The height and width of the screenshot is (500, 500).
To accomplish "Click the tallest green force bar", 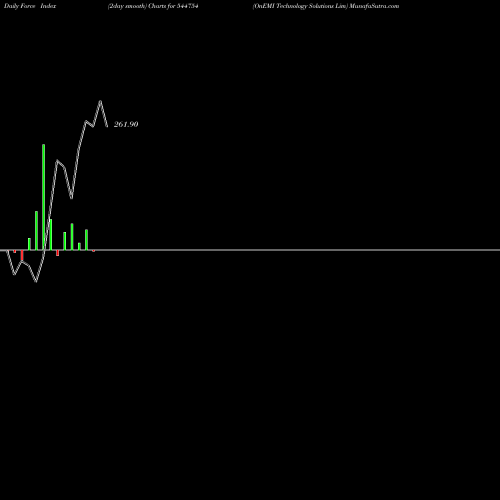I will coord(44,197).
